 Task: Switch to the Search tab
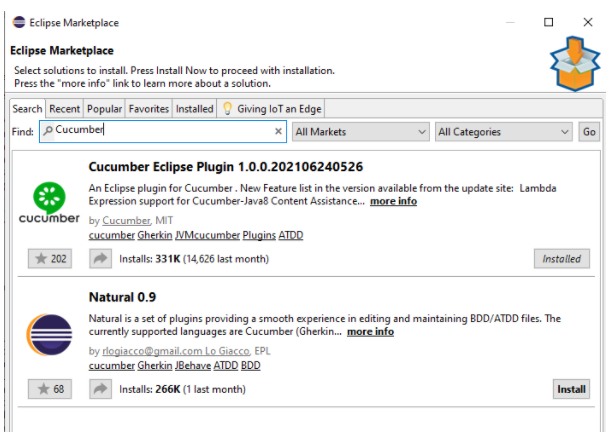tap(27, 109)
